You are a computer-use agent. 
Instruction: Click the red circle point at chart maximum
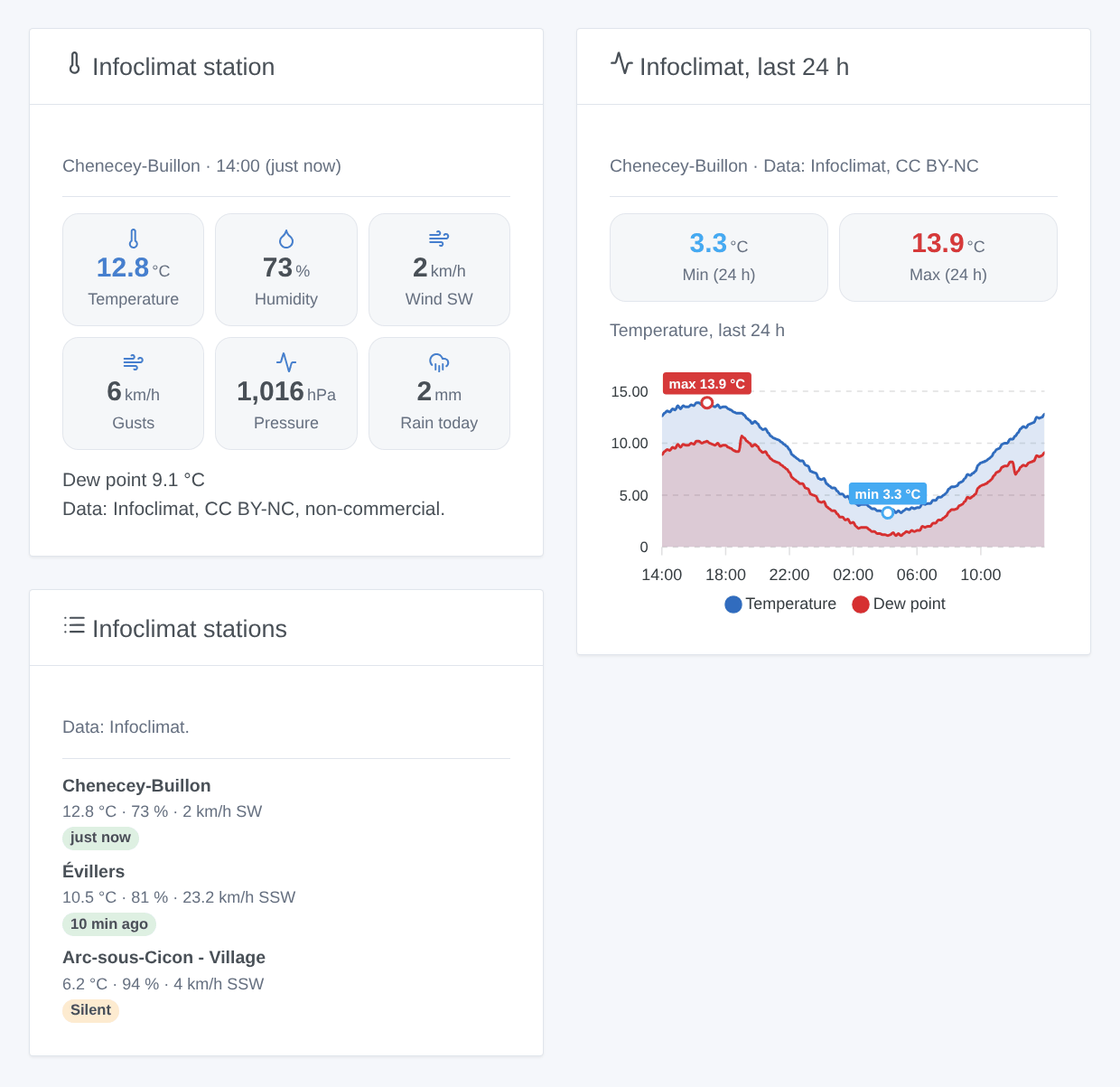(x=707, y=403)
